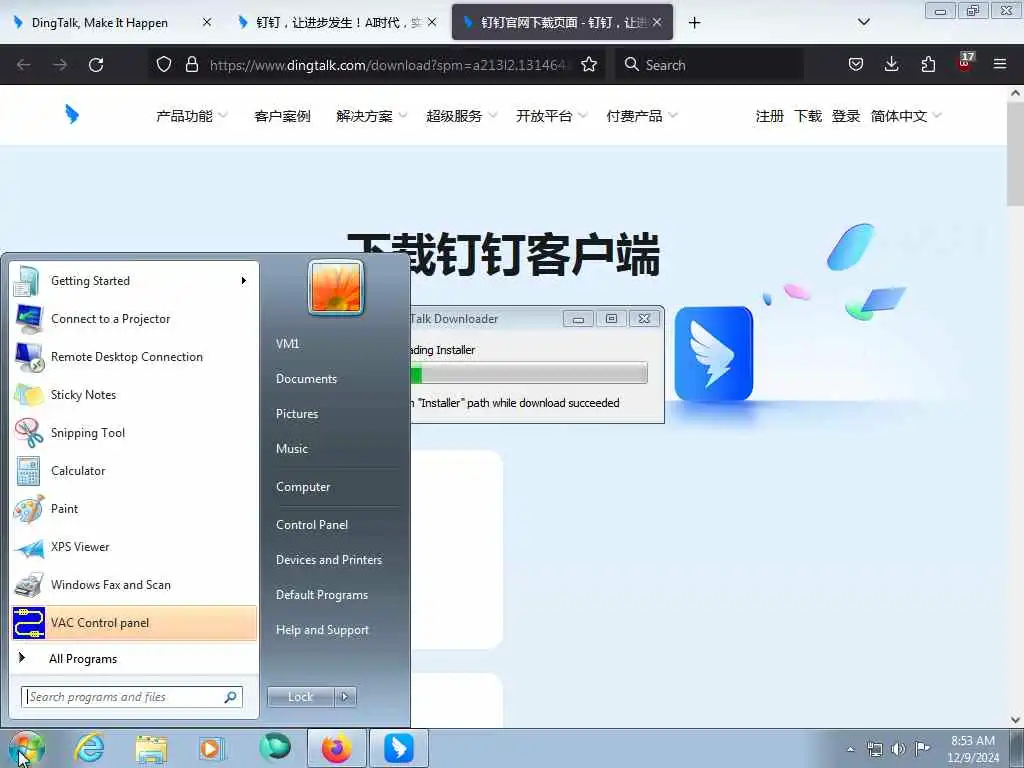The height and width of the screenshot is (768, 1024).
Task: Open Windows Fax and Scan
Action: tap(134, 584)
